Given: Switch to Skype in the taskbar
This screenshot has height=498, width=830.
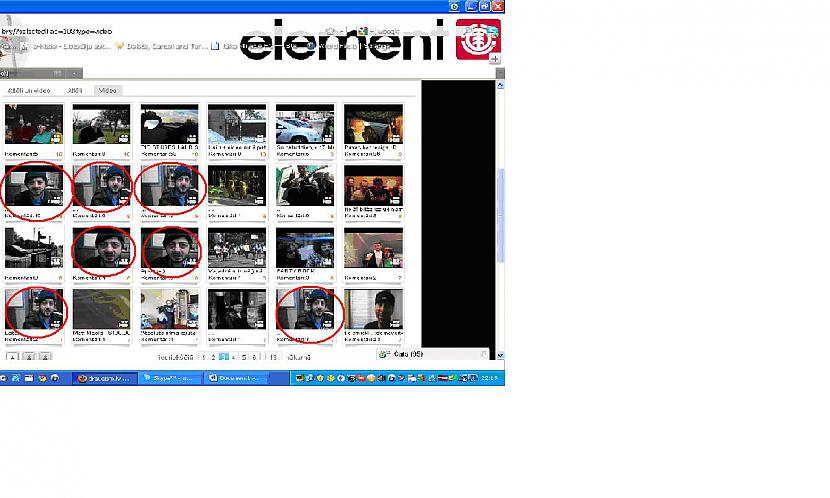Looking at the screenshot, I should click(x=171, y=378).
